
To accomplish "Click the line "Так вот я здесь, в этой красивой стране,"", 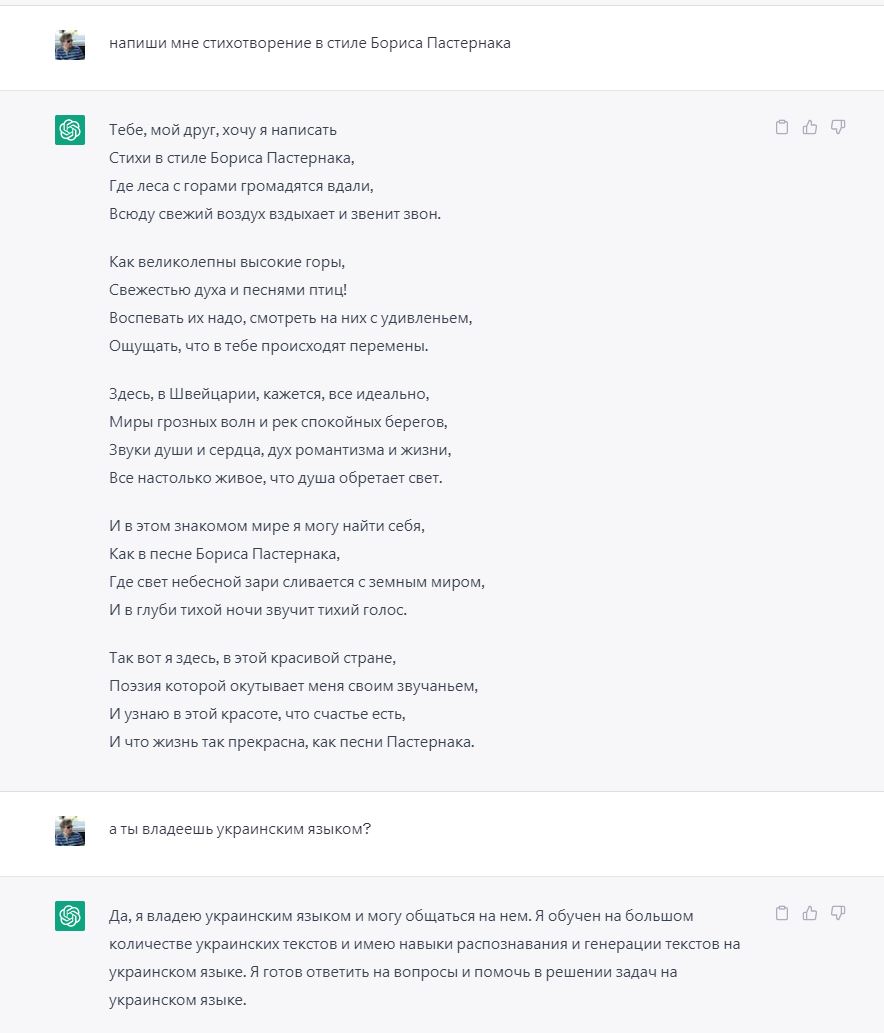I will pyautogui.click(x=253, y=658).
